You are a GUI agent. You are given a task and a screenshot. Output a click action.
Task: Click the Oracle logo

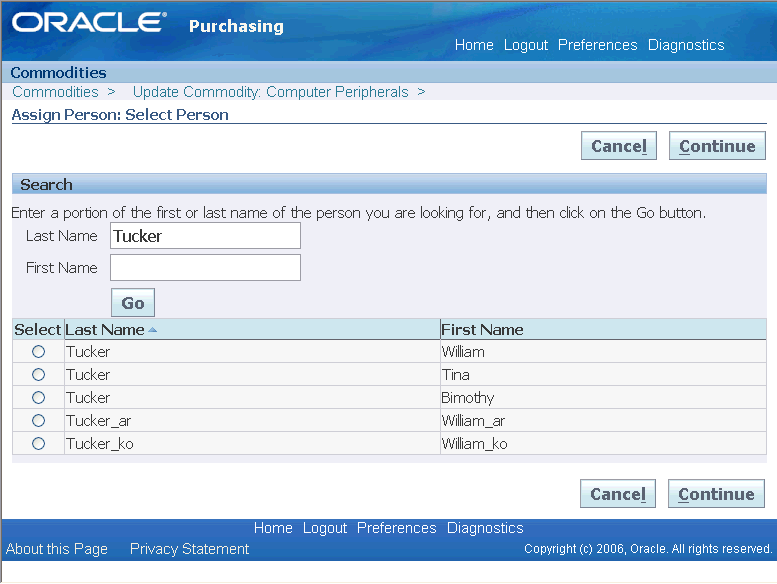[x=89, y=22]
